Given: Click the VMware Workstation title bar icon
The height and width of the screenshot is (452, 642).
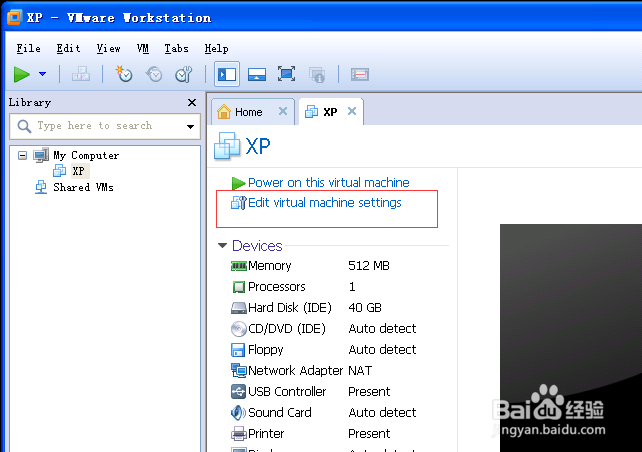Looking at the screenshot, I should point(14,18).
